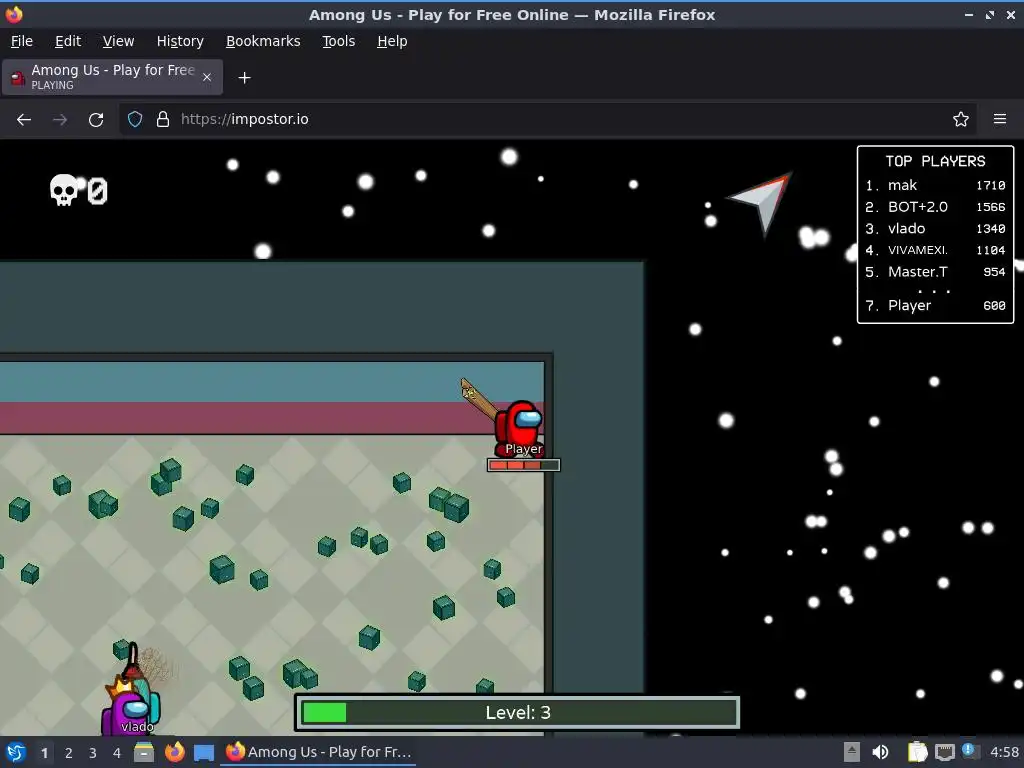Open a new tab with plus button
The image size is (1024, 768).
(244, 78)
